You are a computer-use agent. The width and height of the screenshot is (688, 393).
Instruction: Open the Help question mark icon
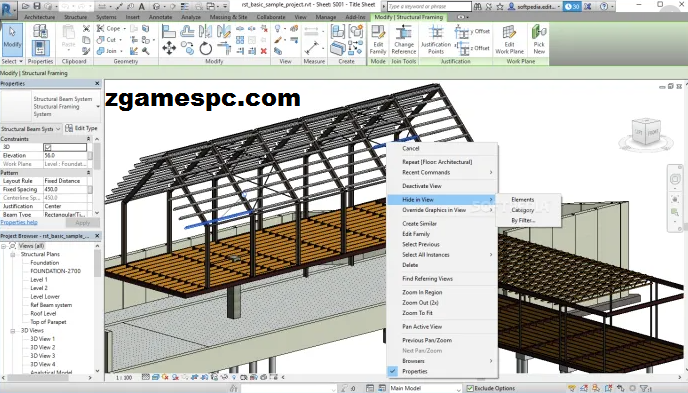(604, 7)
